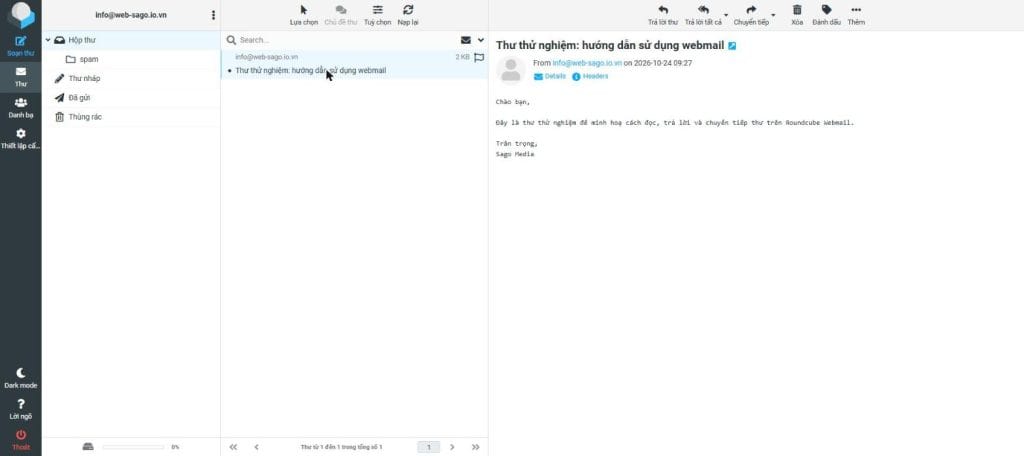Go to next page of messages
1024x456 pixels.
tap(452, 447)
